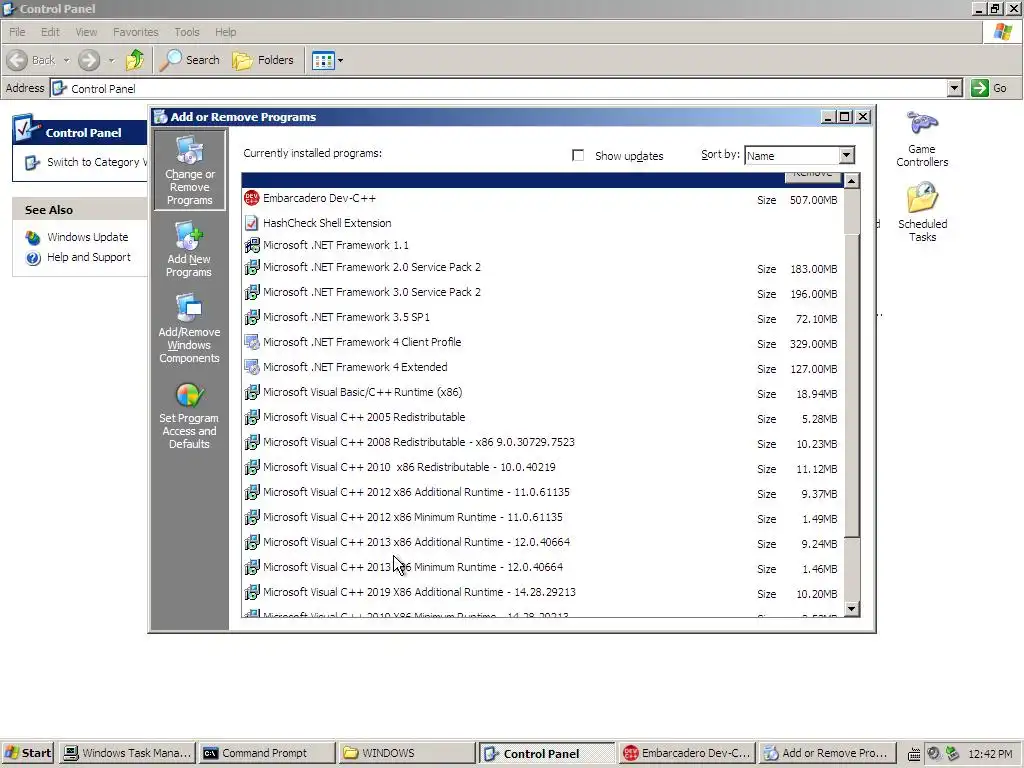This screenshot has width=1024, height=768.
Task: Select Microsoft .NET Framework 3.0 Service Pack 2
Action: point(541,293)
